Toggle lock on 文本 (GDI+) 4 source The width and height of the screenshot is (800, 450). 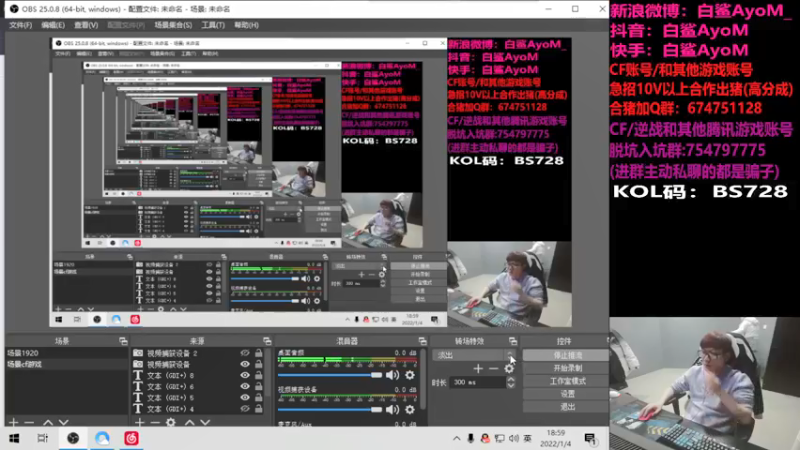[259, 409]
